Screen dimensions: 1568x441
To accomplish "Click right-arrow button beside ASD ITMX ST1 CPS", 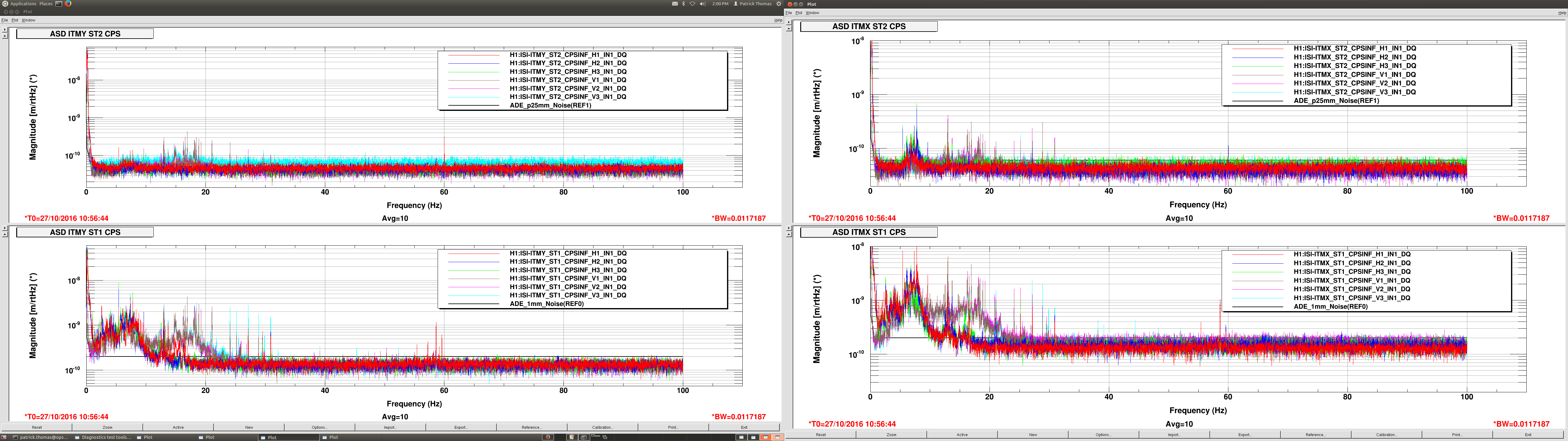I will pos(789,228).
